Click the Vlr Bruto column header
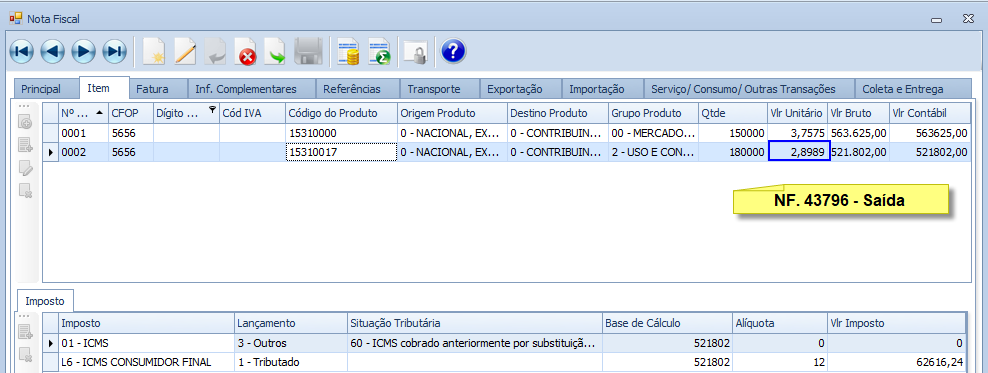 (x=858, y=113)
